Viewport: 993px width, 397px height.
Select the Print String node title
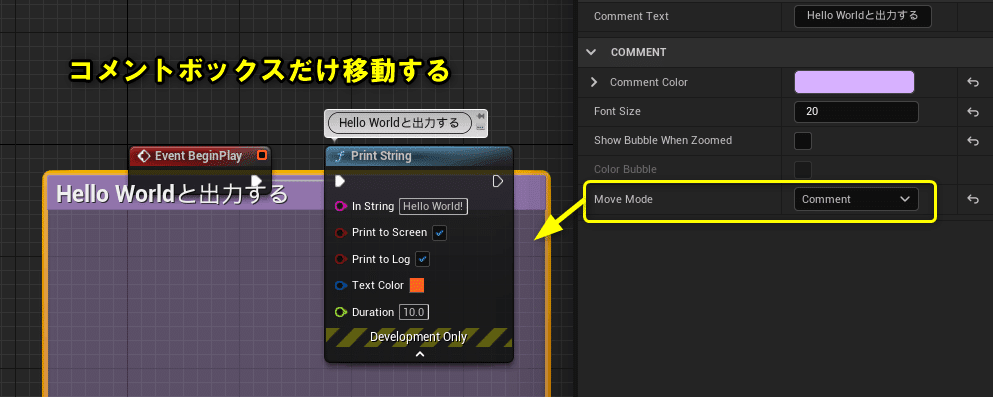pyautogui.click(x=381, y=156)
